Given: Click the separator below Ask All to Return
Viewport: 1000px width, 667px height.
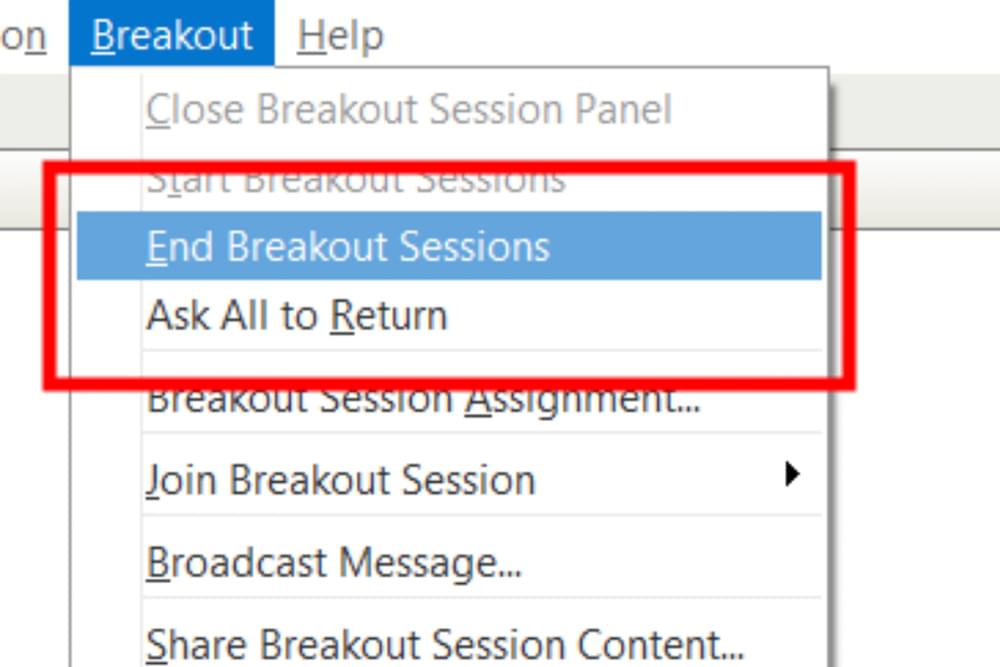Looking at the screenshot, I should 482,350.
